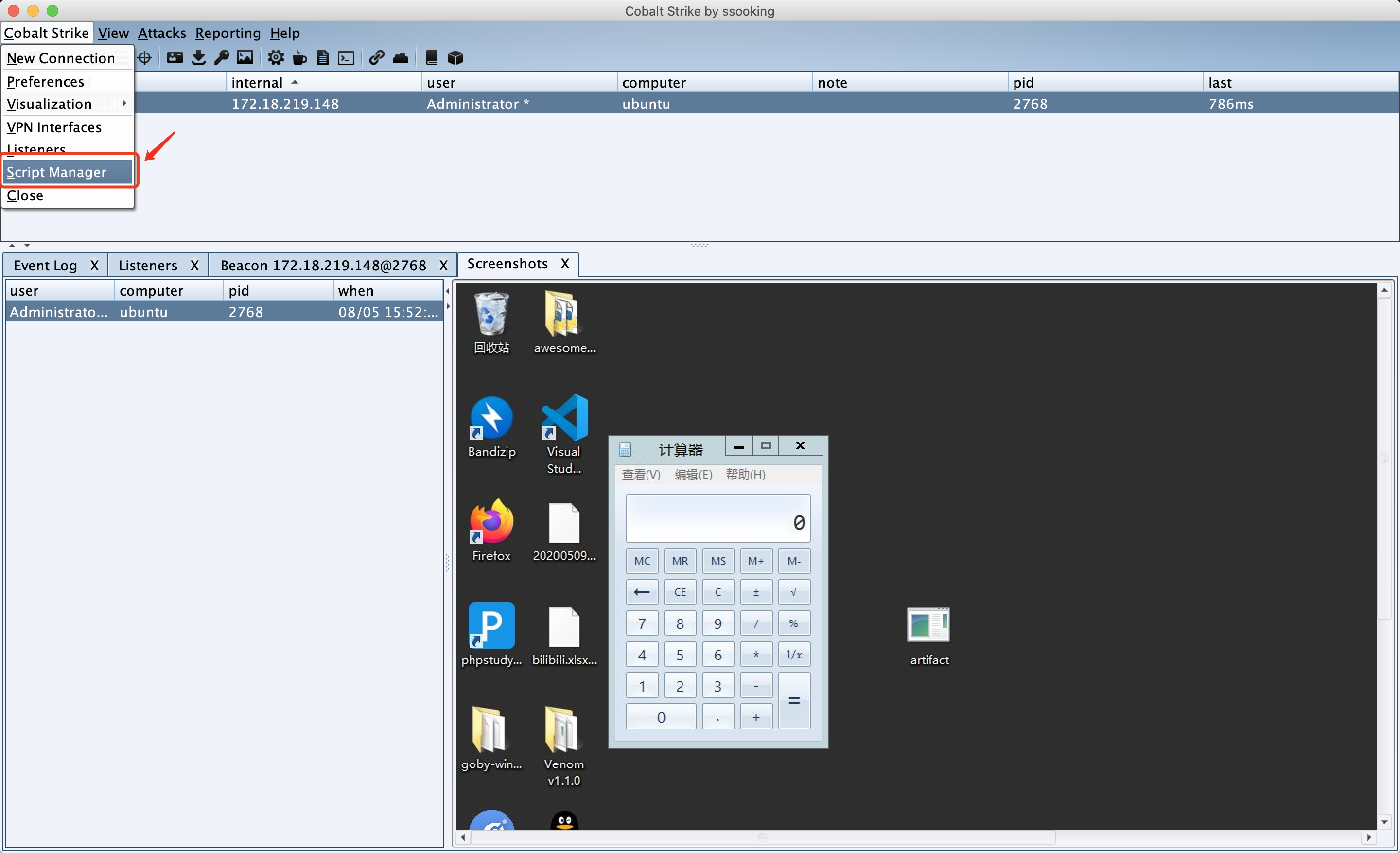
Task: Click the cloud host file icon
Action: (401, 57)
